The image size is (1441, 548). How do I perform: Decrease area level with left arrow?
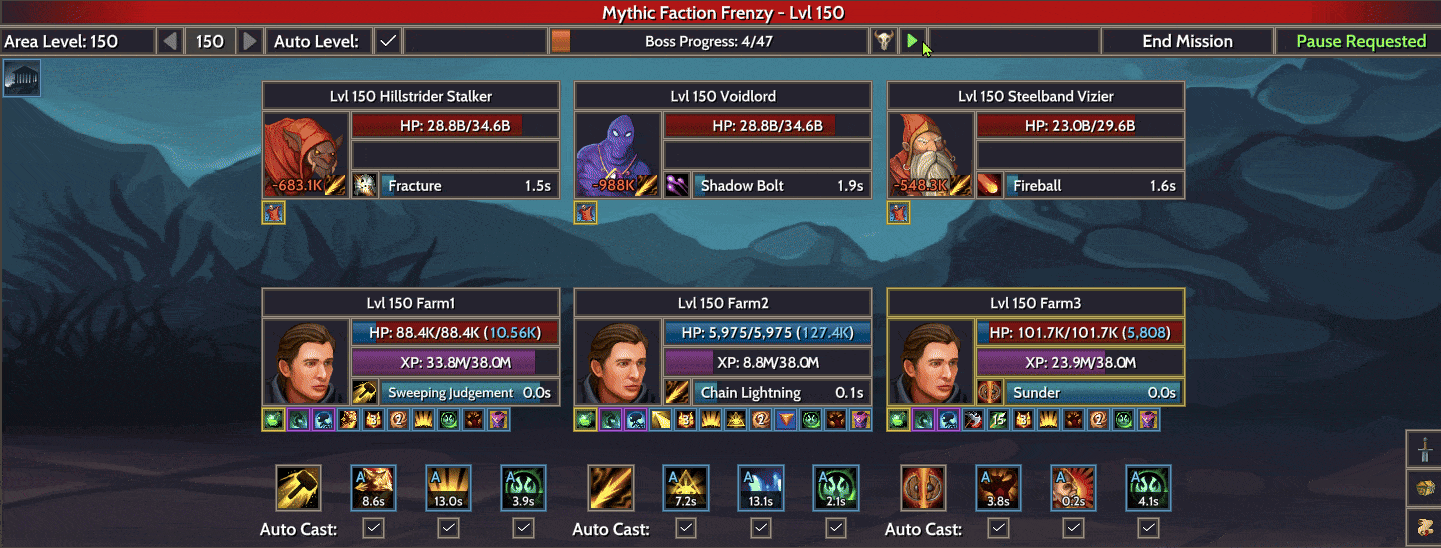(x=170, y=41)
